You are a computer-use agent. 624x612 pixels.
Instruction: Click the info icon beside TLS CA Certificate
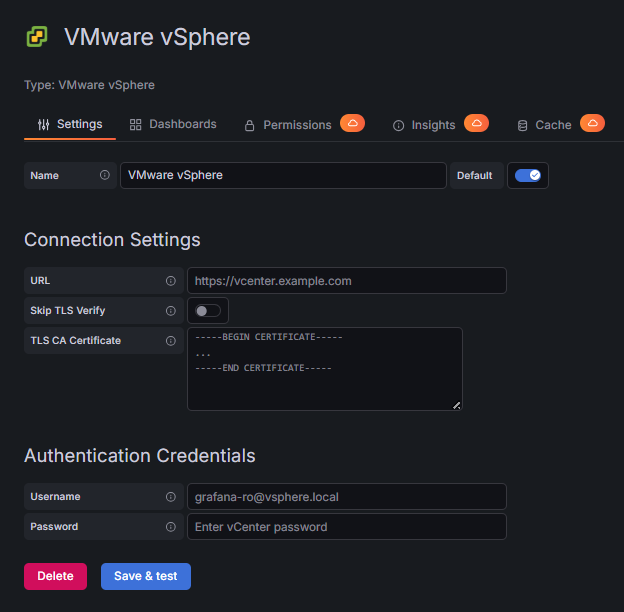[171, 341]
